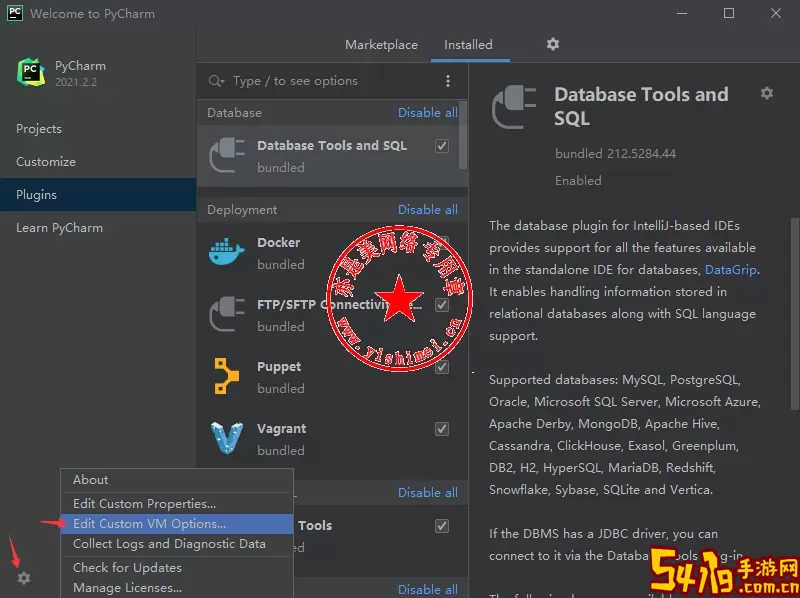Toggle the checkbox on the partly hidden Tools row
The width and height of the screenshot is (800, 598).
tap(442, 526)
